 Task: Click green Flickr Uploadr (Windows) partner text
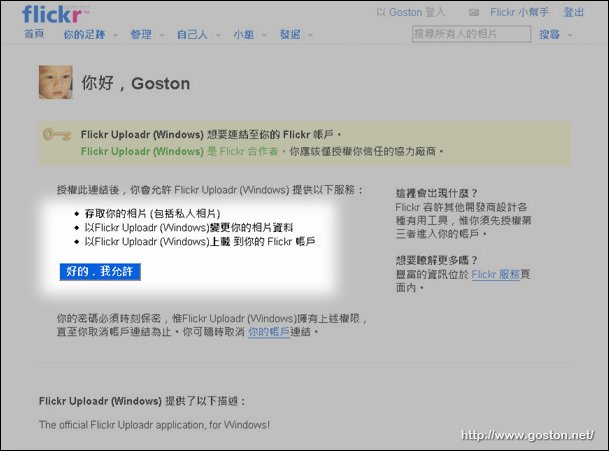tap(142, 151)
